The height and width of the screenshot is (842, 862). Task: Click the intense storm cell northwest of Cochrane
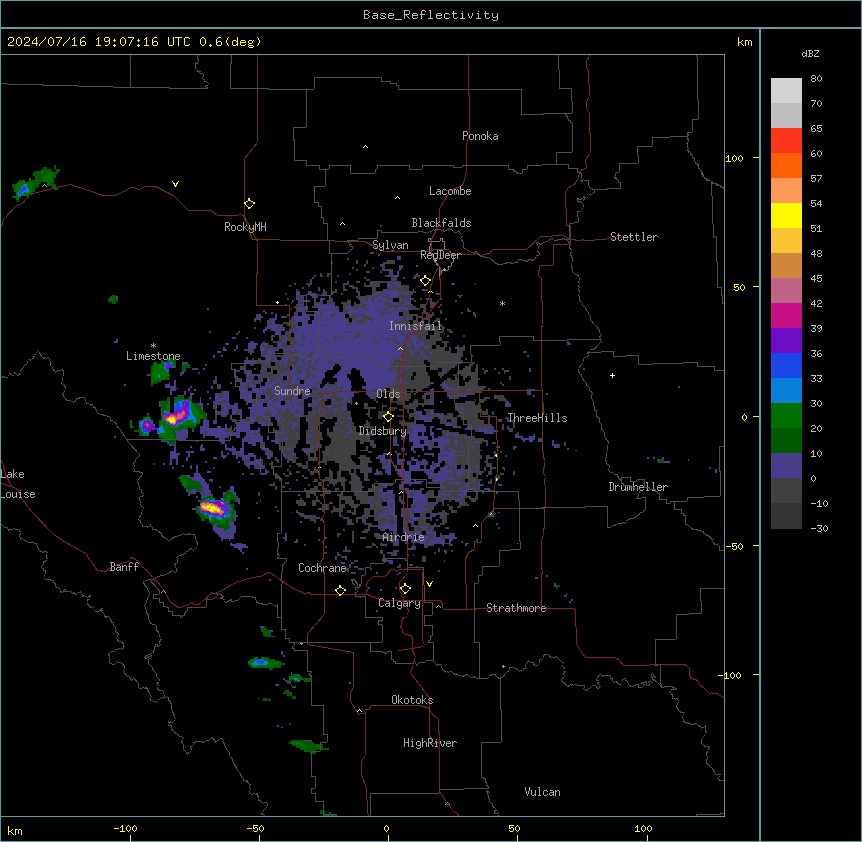(216, 508)
